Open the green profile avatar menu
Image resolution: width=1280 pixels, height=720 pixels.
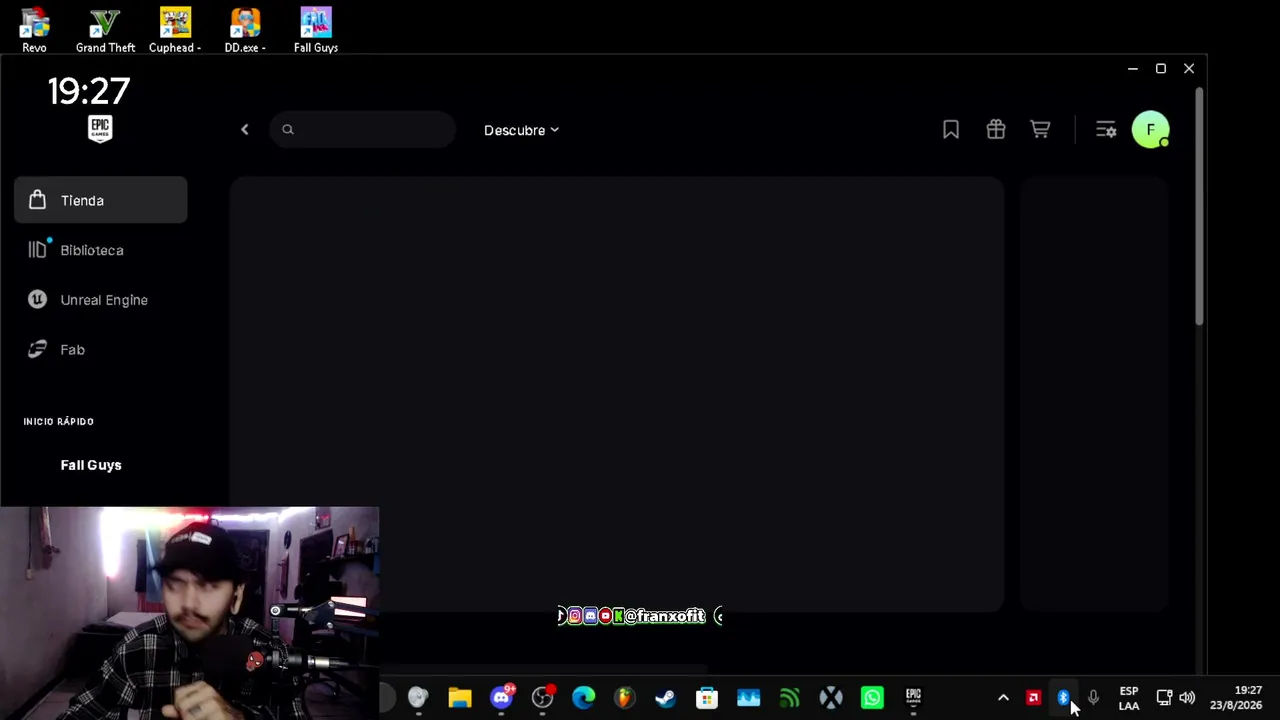[1150, 130]
